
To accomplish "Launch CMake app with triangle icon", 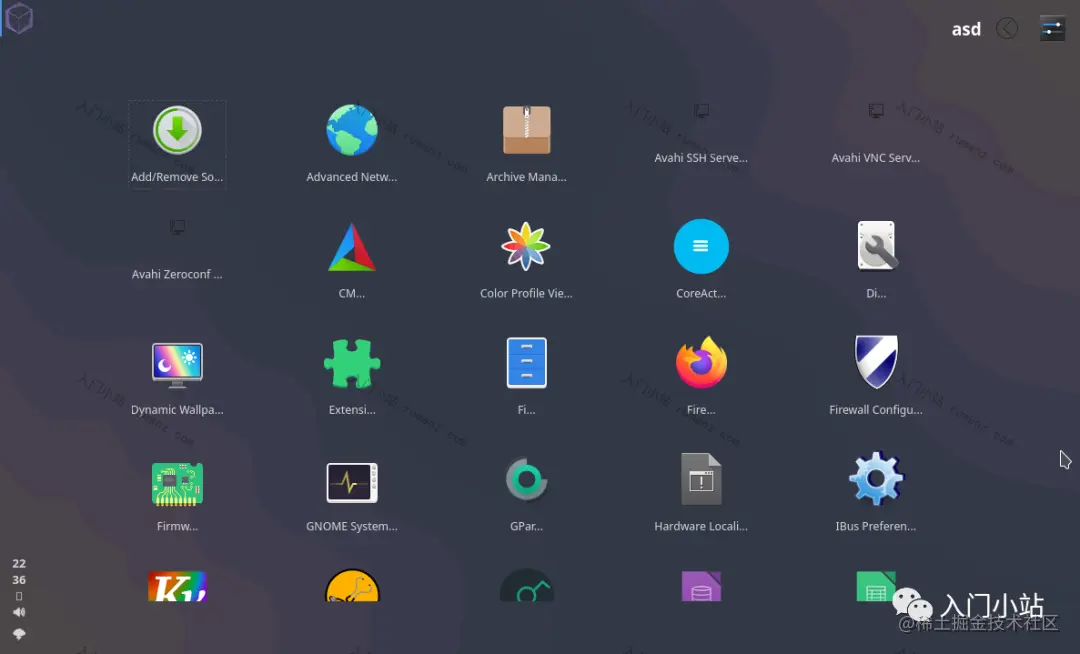I will [352, 260].
